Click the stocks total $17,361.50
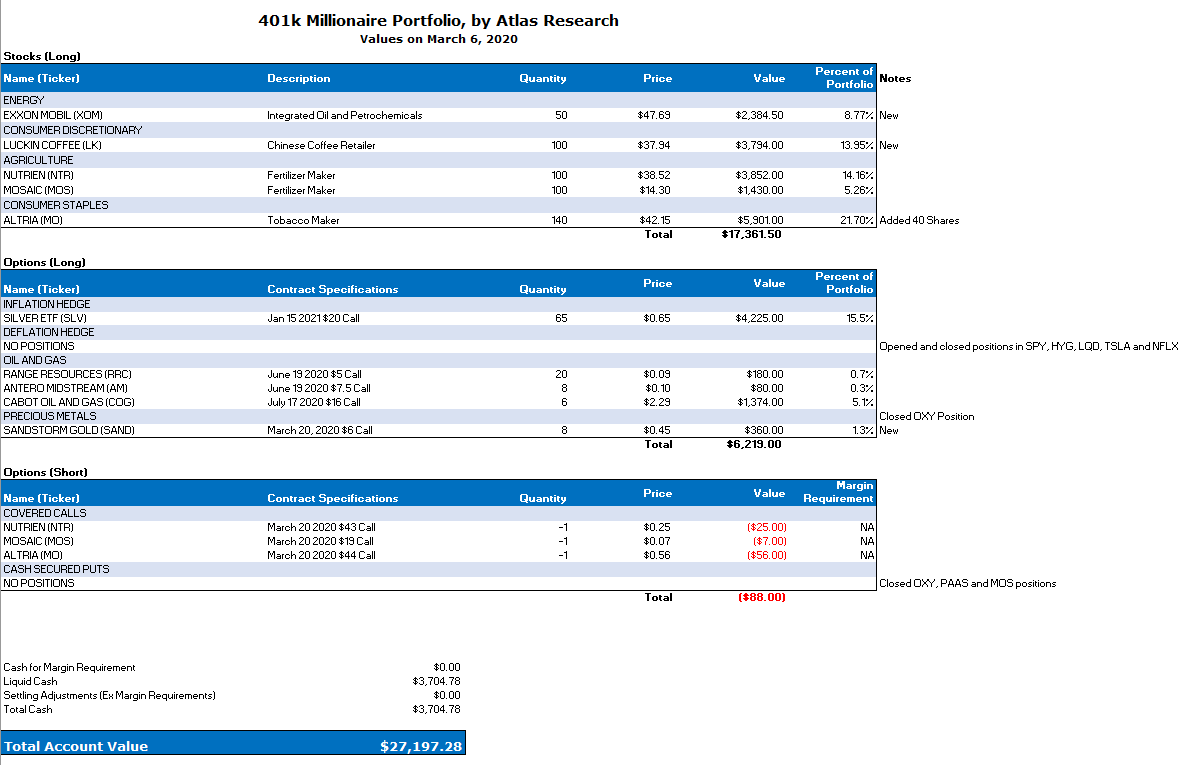This screenshot has height=765, width=1195. click(x=751, y=234)
